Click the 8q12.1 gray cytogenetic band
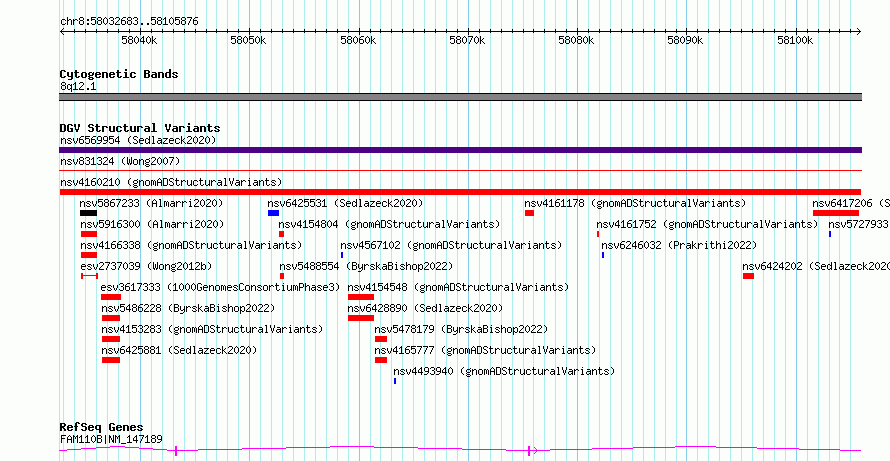This screenshot has height=461, width=890. (x=460, y=97)
